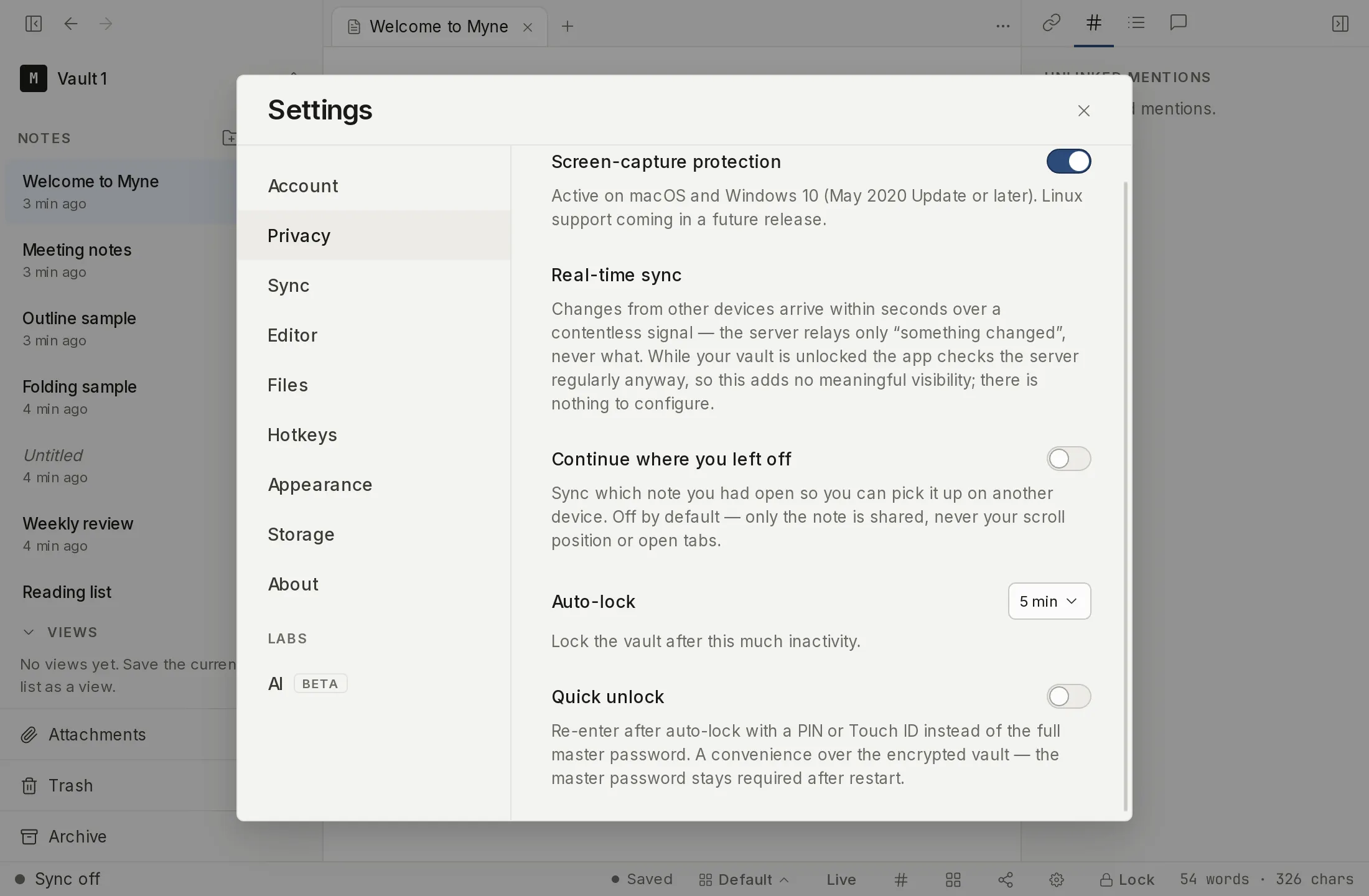Select the Welcome to Myne tab
1369x896 pixels.
(439, 26)
